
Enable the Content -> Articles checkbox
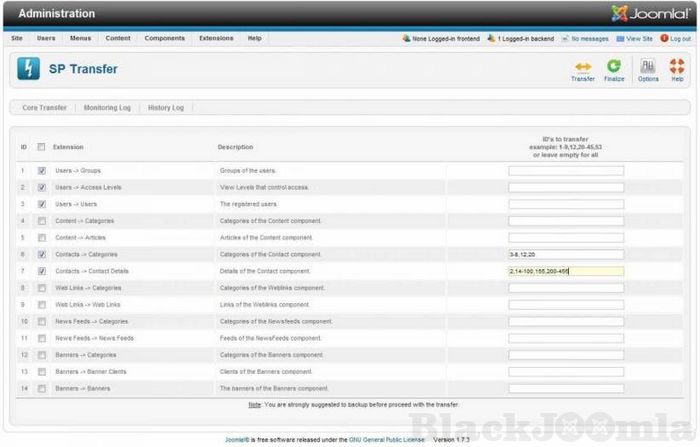tap(41, 238)
